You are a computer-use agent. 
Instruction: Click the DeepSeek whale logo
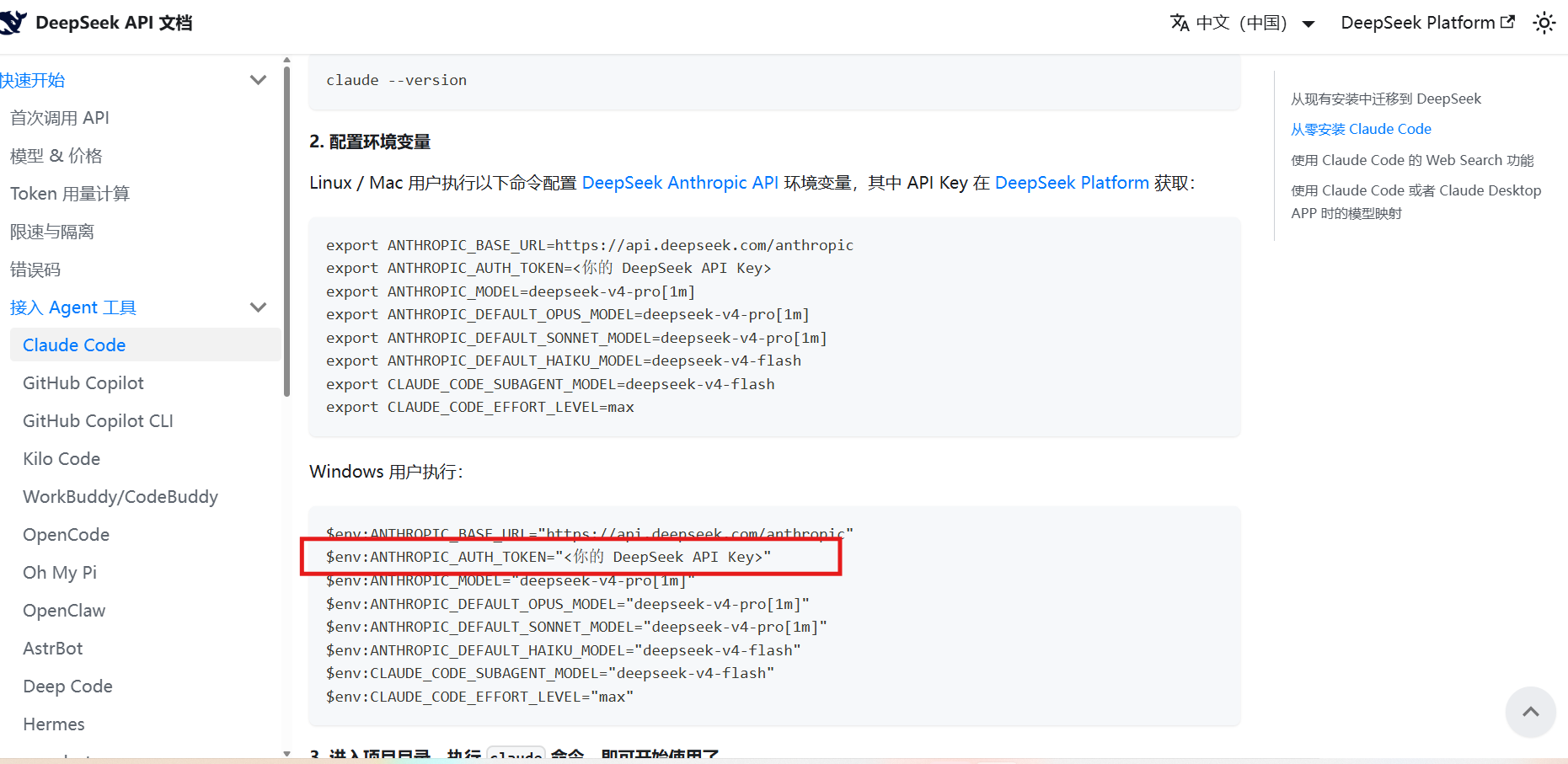point(13,23)
